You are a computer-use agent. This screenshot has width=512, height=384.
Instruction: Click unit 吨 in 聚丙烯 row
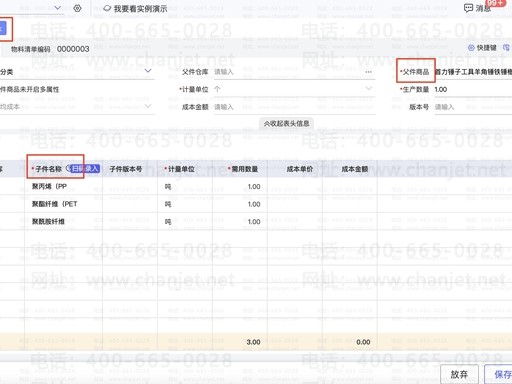click(x=168, y=187)
